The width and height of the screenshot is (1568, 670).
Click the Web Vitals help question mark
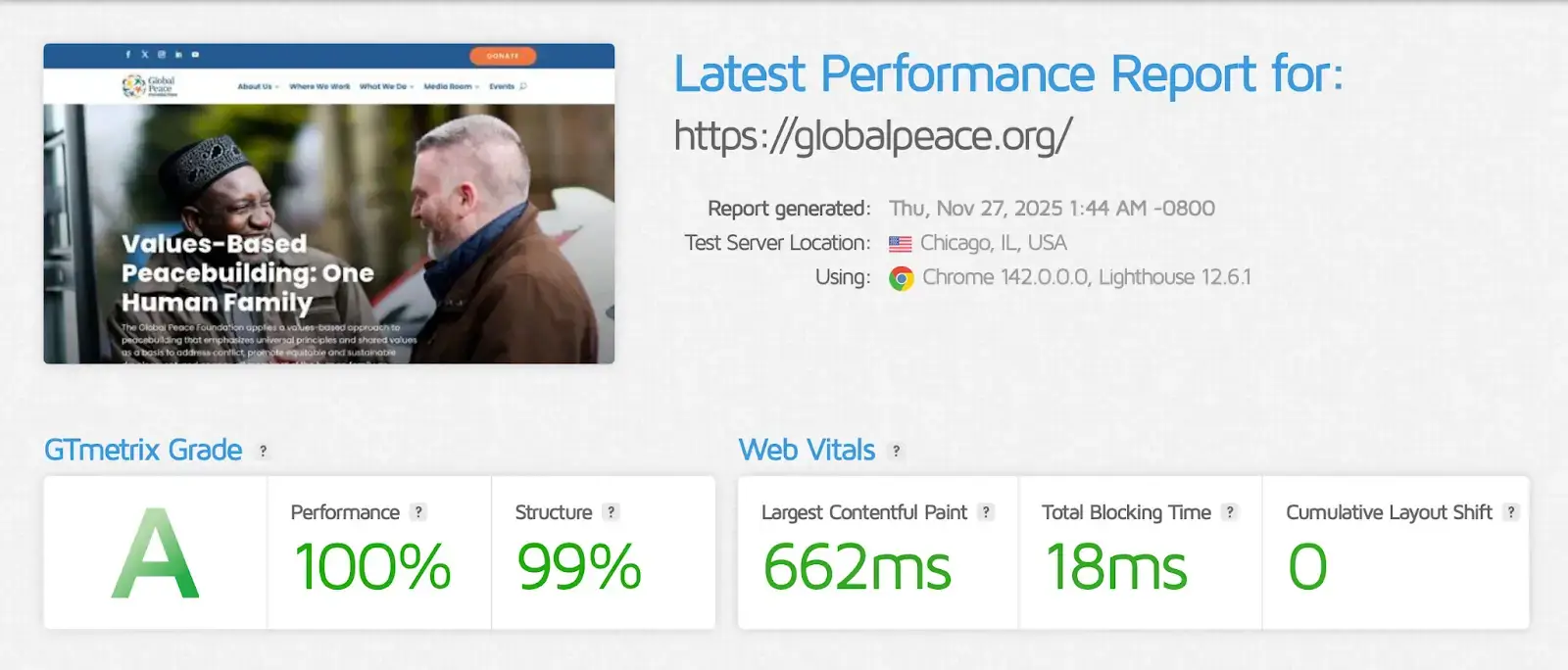click(x=896, y=452)
